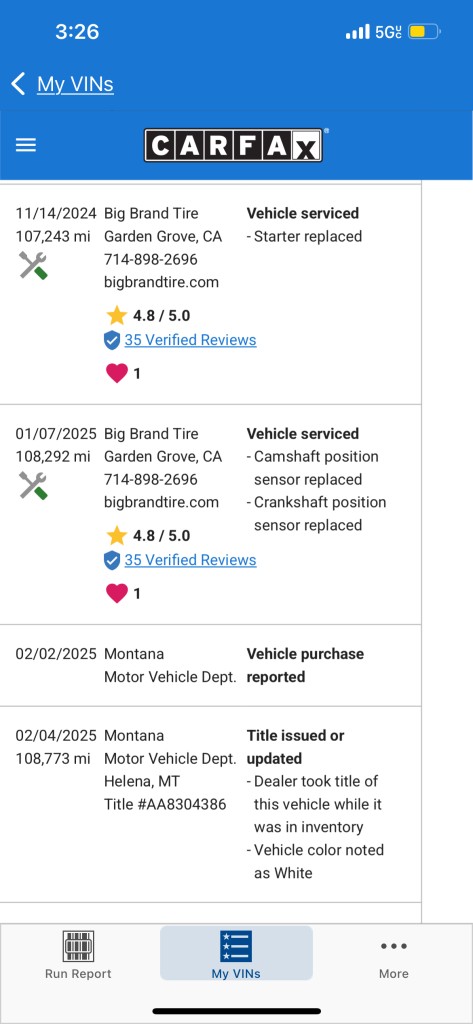Tap verified shield icon in 01/07/2025 entry
Image resolution: width=473 pixels, height=1024 pixels.
click(112, 560)
